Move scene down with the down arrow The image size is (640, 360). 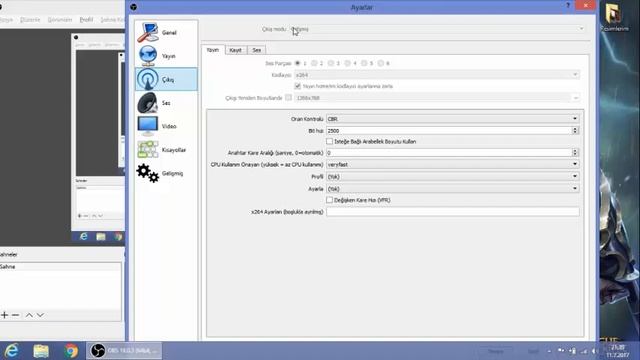(40, 315)
